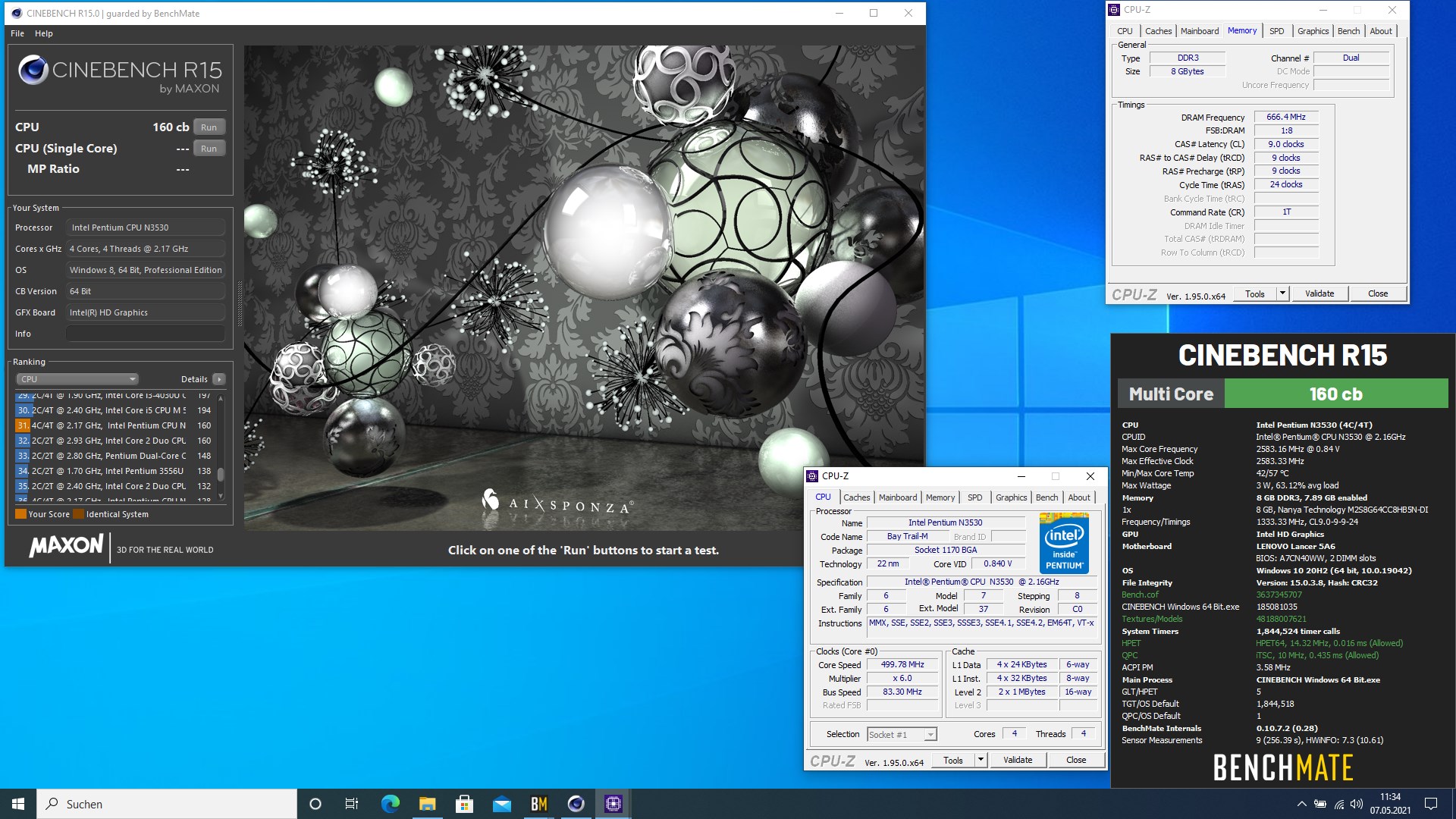Open Bench tab in upper CPU-Z
Screen dimensions: 1456x819
(1348, 31)
